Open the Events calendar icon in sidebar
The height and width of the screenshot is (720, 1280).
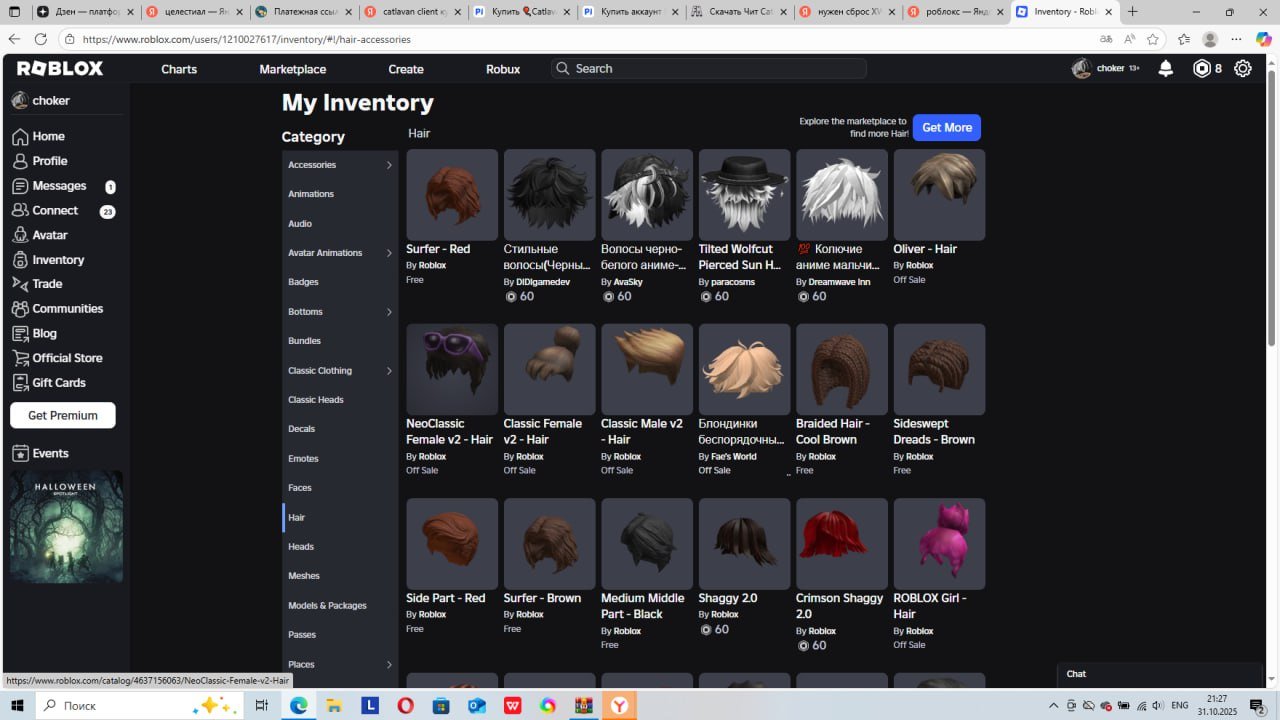coord(20,453)
